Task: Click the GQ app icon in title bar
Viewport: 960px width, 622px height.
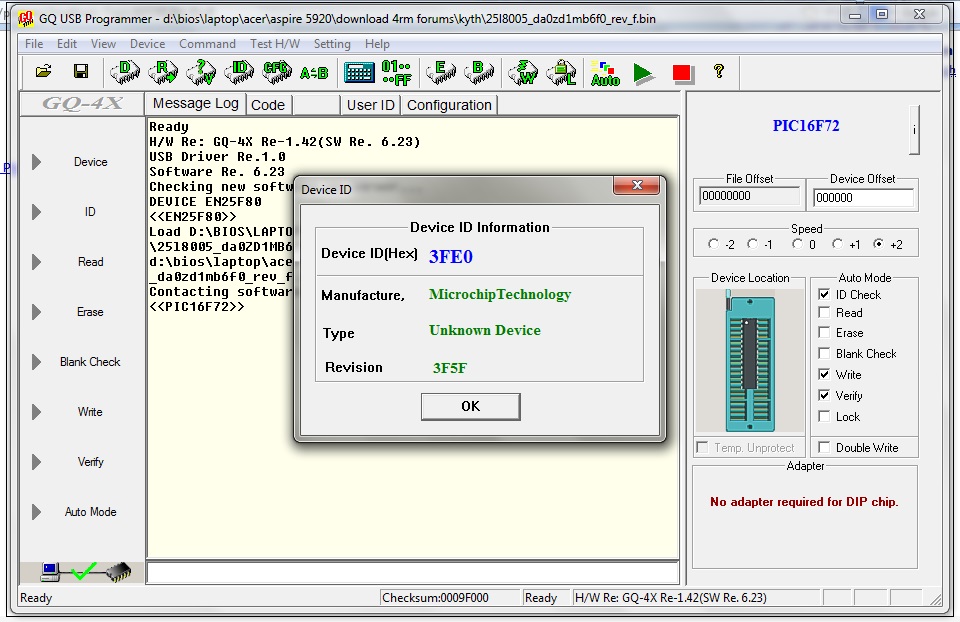Action: (x=26, y=19)
